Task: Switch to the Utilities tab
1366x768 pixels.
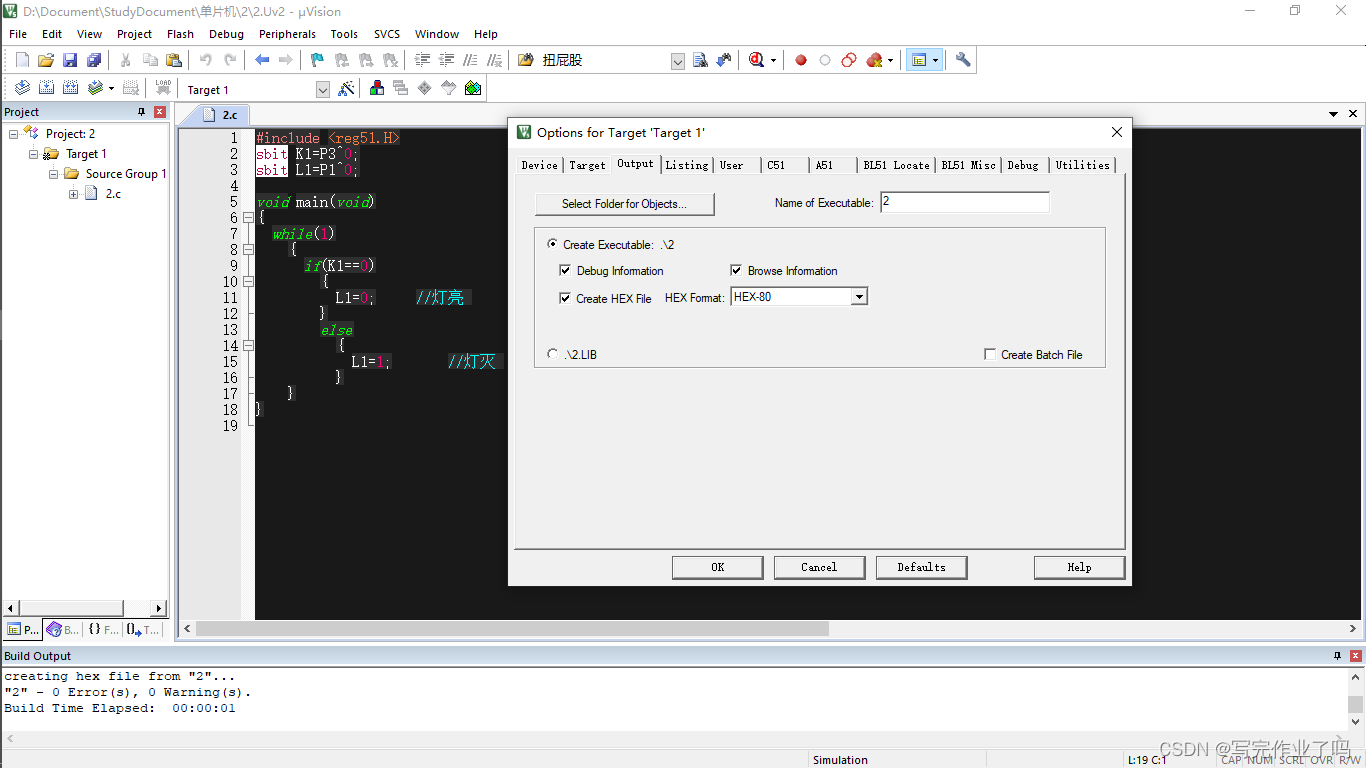Action: pyautogui.click(x=1083, y=165)
